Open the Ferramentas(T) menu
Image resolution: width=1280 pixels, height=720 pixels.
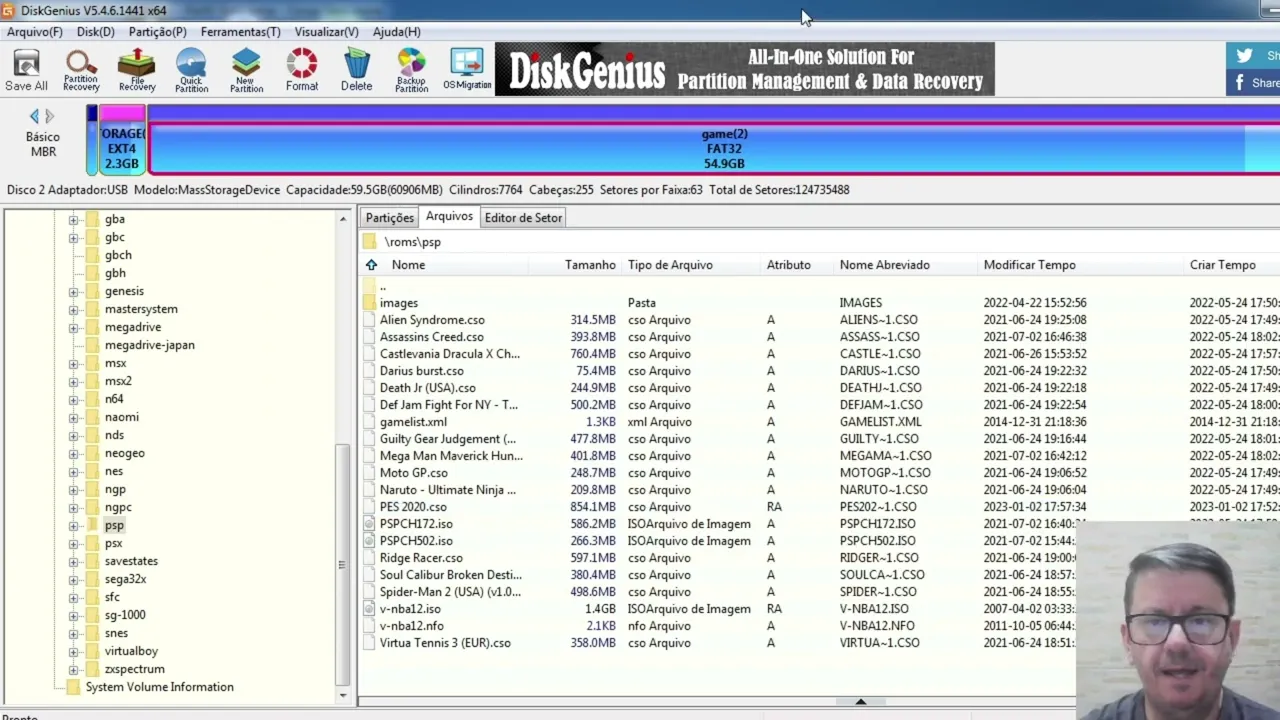click(x=240, y=32)
